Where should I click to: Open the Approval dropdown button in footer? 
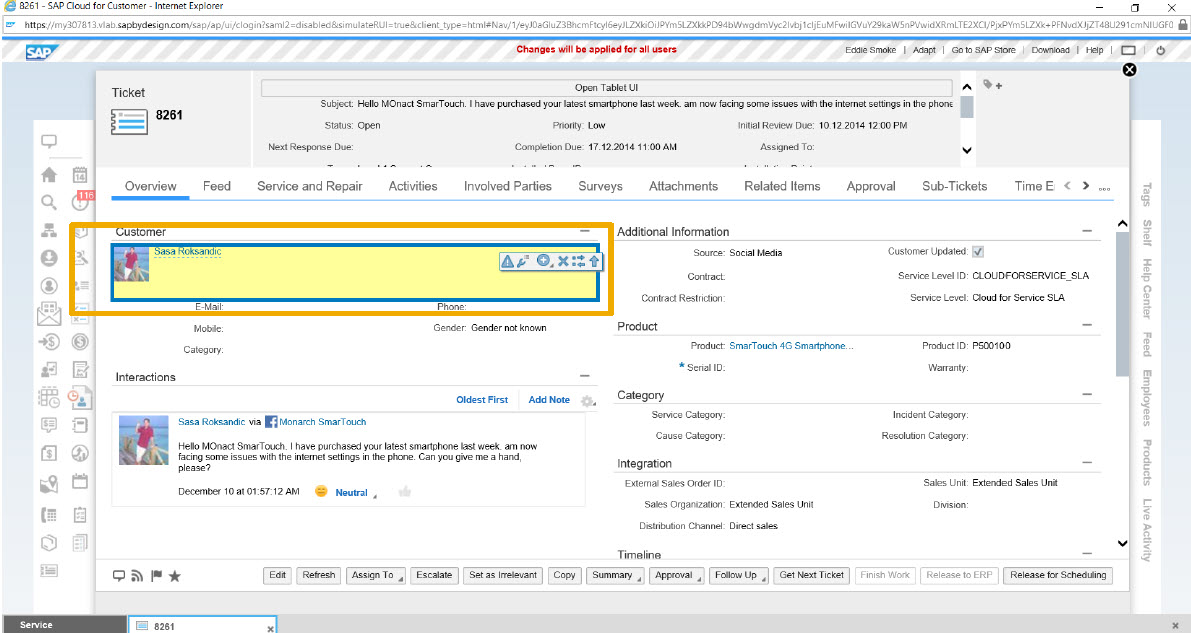677,575
